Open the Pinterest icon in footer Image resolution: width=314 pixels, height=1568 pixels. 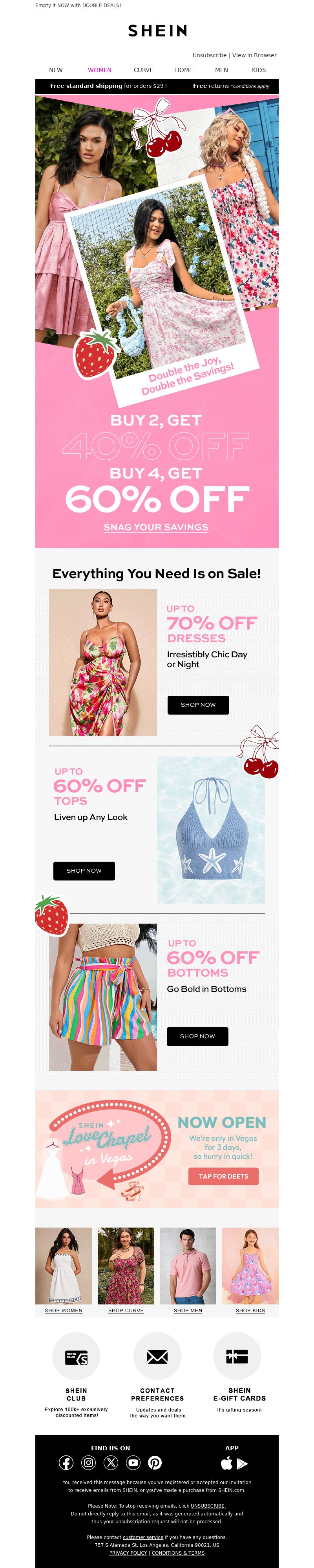click(155, 1463)
